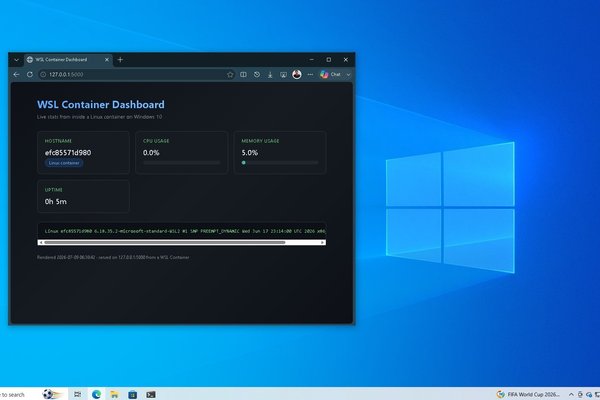The height and width of the screenshot is (400, 600).
Task: Click the CPU usage 0.0% value
Action: click(x=151, y=153)
